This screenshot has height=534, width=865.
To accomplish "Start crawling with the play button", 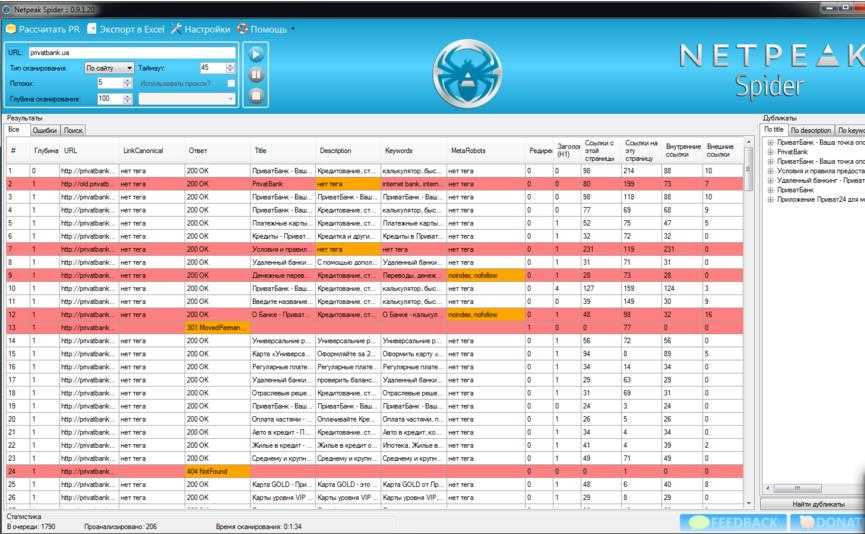I will [256, 54].
